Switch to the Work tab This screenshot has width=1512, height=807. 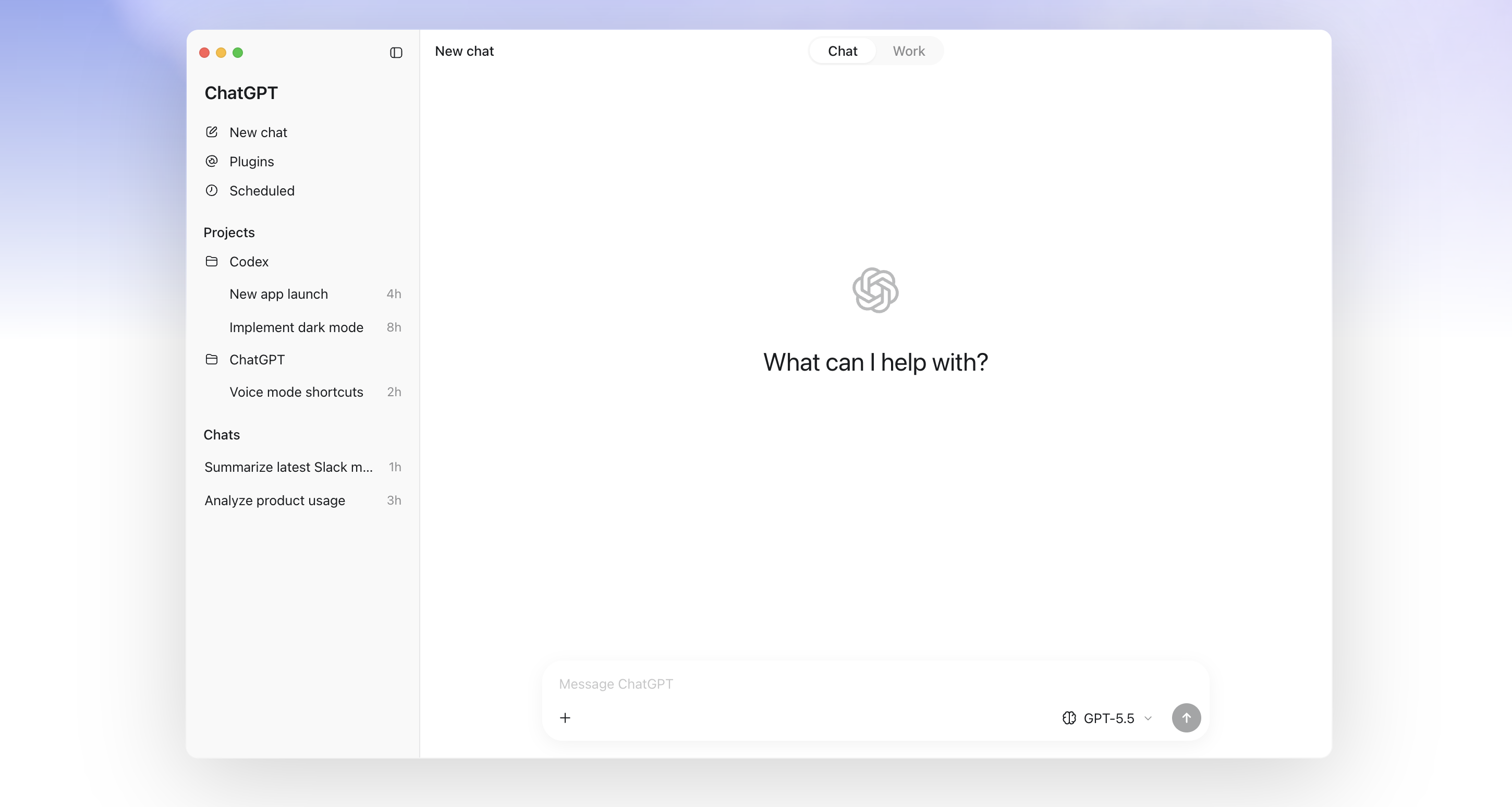pyautogui.click(x=909, y=51)
